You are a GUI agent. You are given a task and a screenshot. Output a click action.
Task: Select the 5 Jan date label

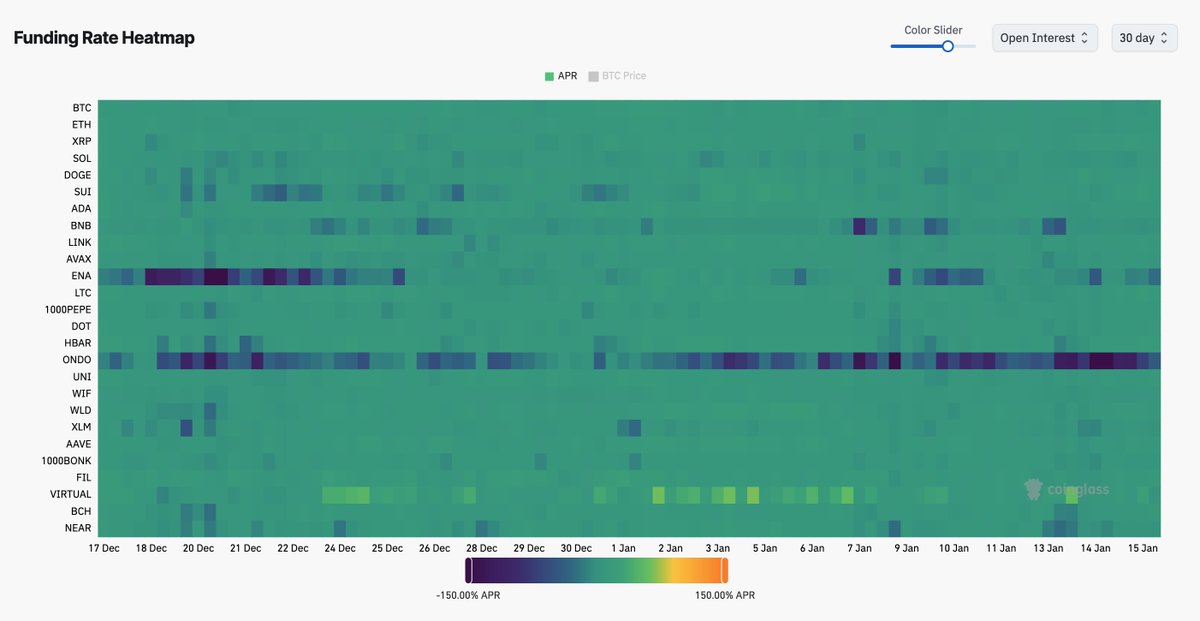pyautogui.click(x=765, y=548)
